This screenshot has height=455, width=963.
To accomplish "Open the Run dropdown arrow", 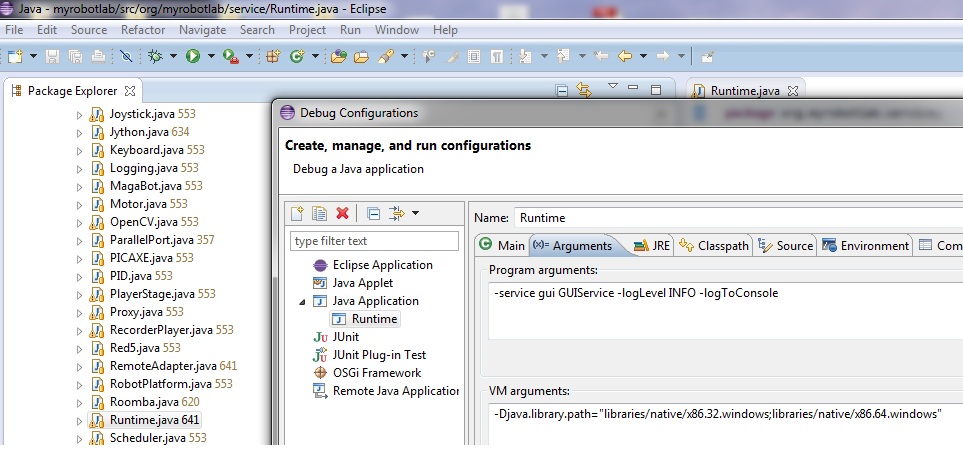I will 211,56.
